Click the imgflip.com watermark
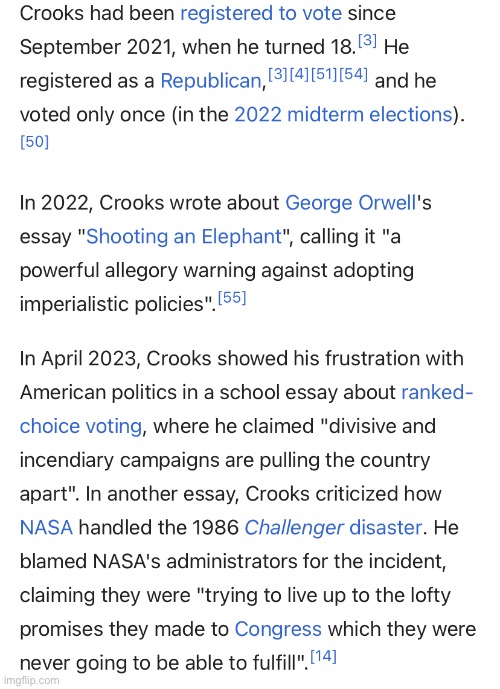 31,680
